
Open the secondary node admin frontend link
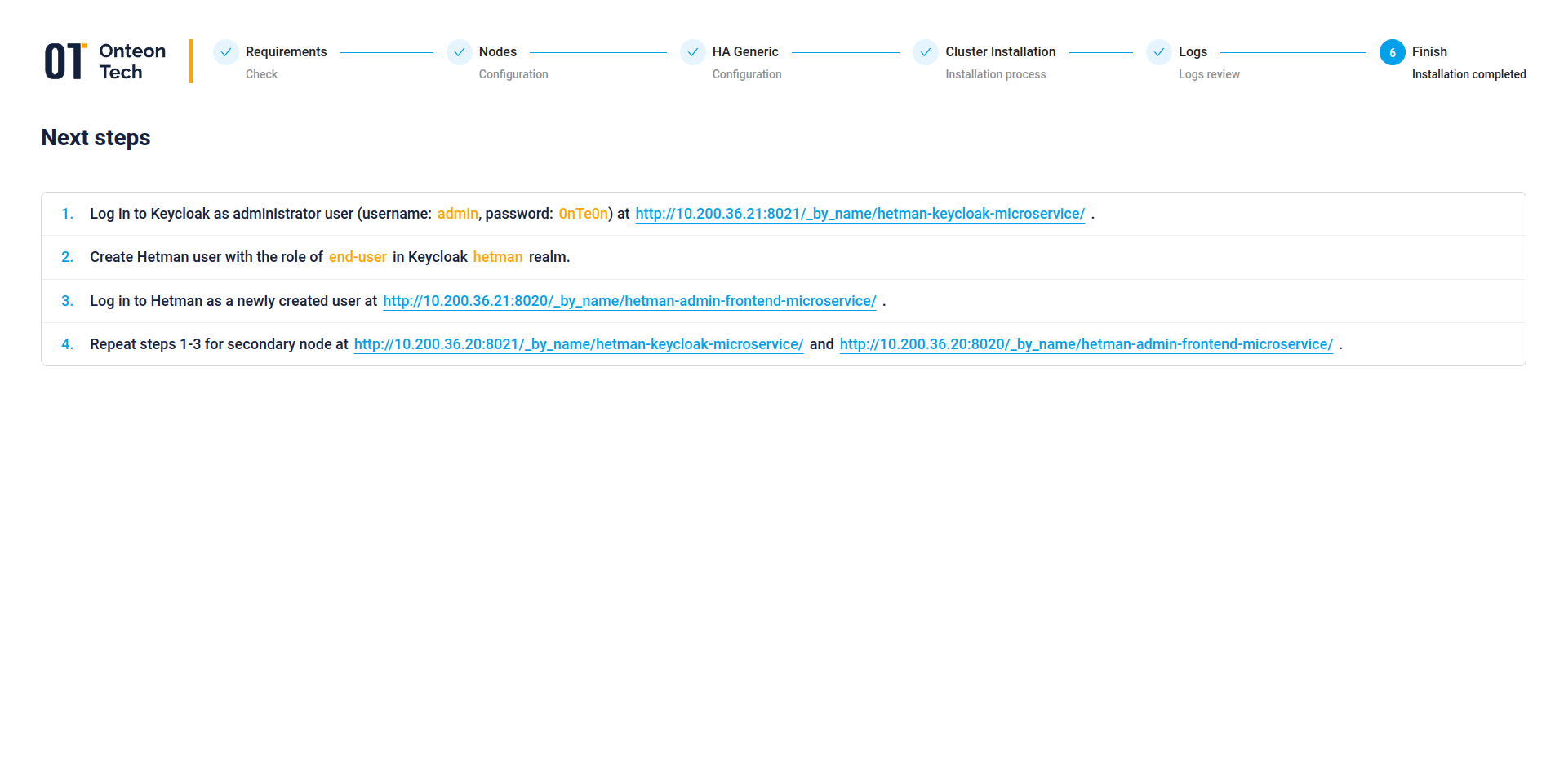(x=1086, y=344)
